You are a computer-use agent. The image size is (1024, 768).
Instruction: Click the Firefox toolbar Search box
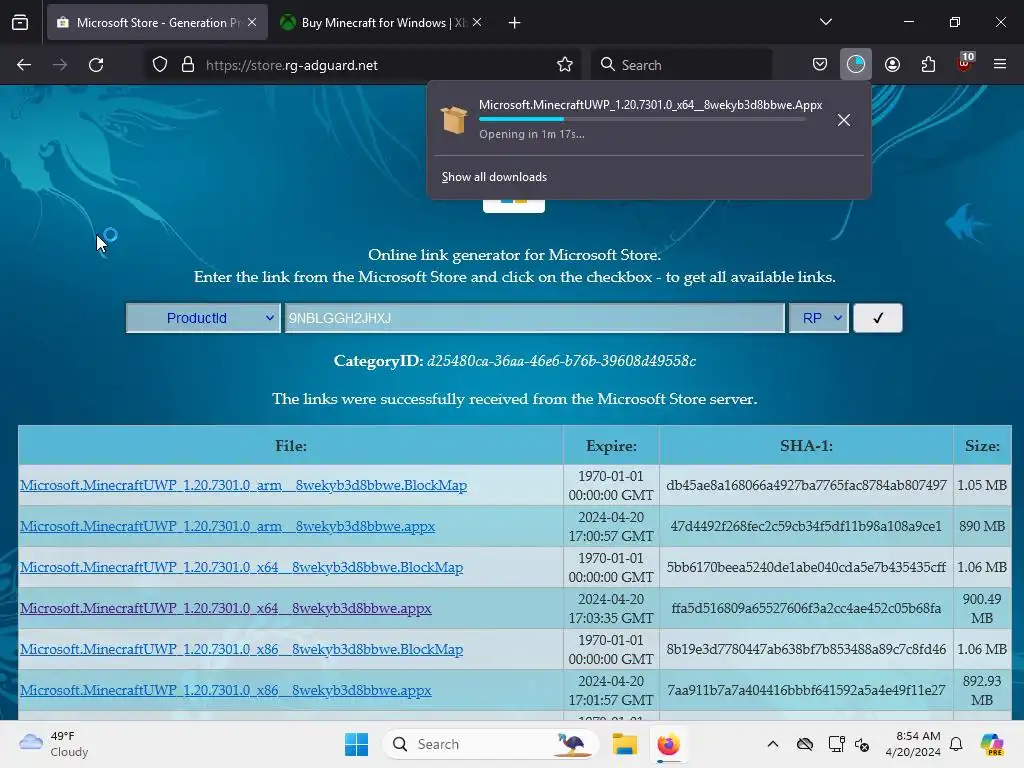[x=681, y=65]
